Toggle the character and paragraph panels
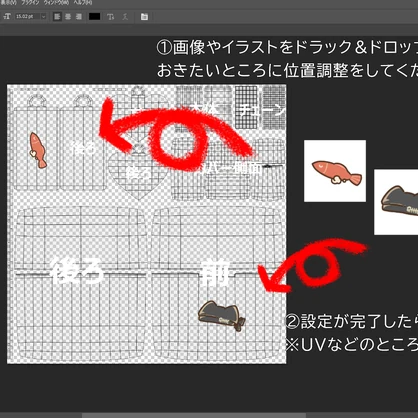 144,17
